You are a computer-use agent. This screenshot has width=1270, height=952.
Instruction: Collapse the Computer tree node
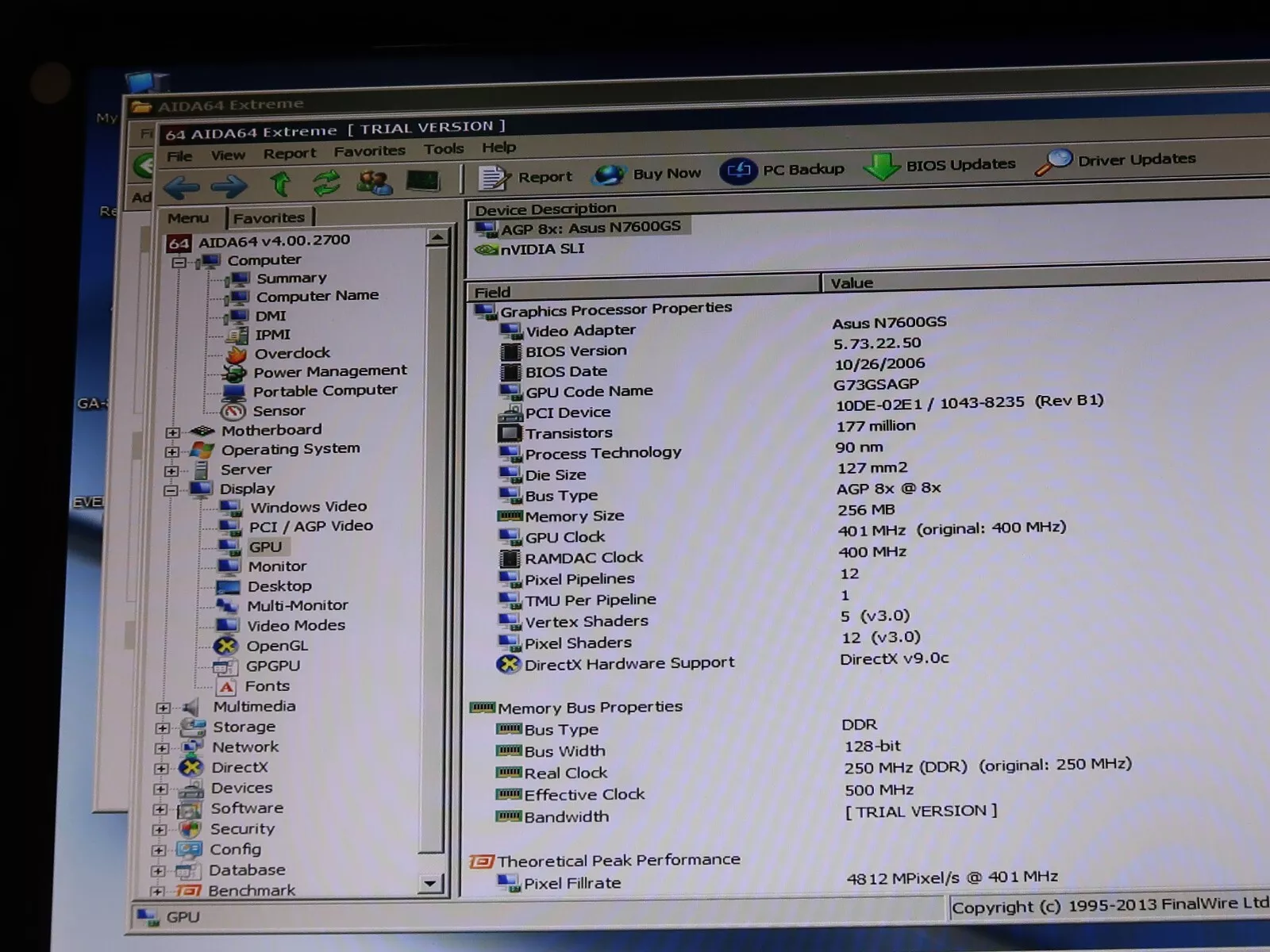click(179, 263)
